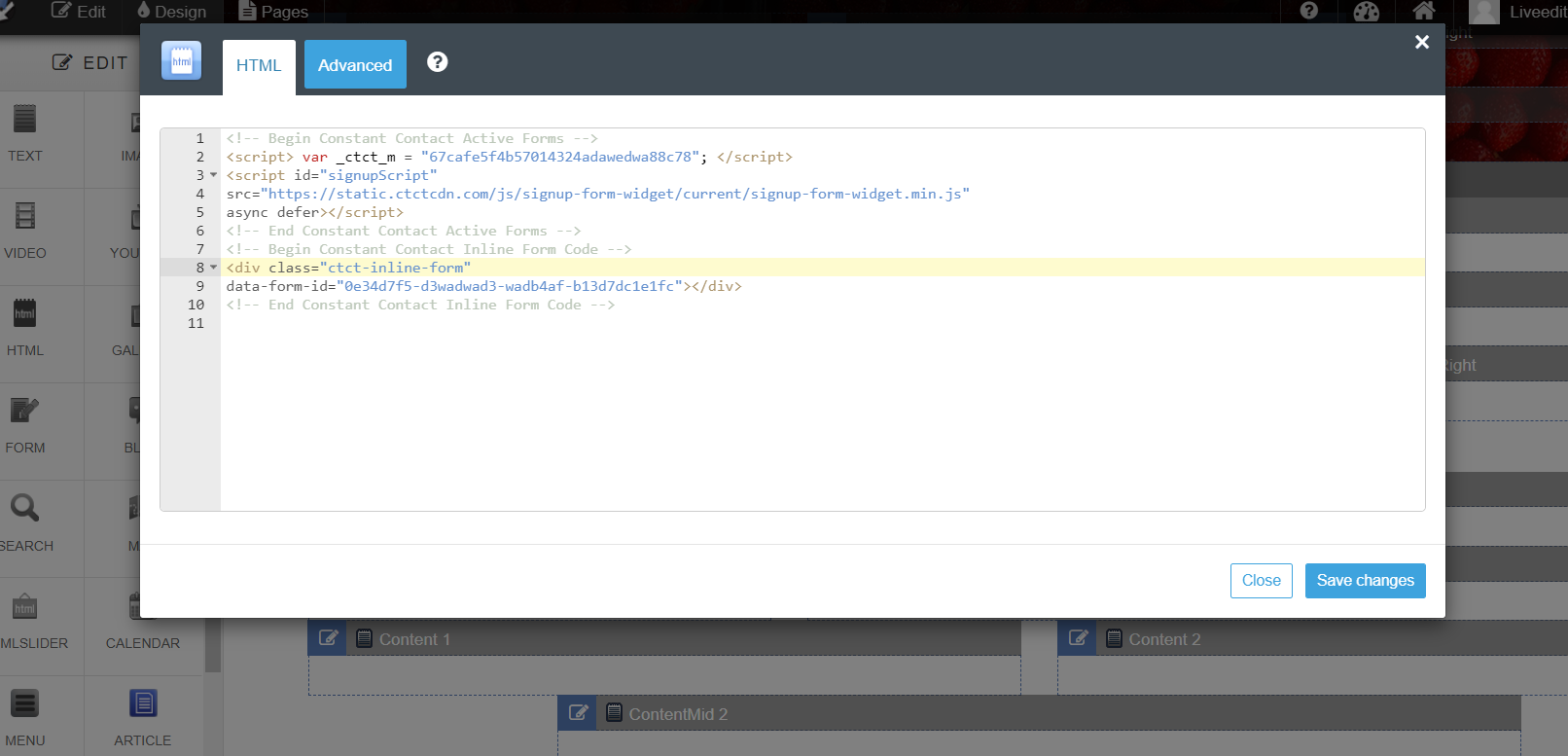Collapse the code fold at line 8
The image size is (1568, 756).
pos(214,268)
